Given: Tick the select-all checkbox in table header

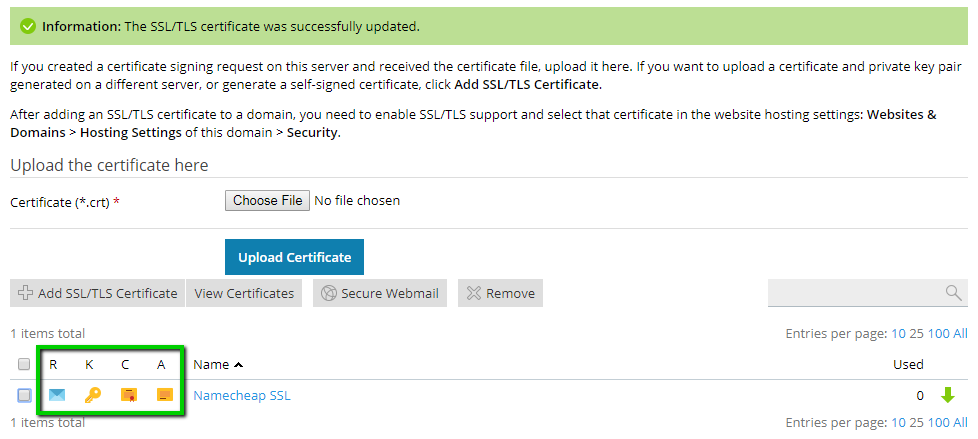Looking at the screenshot, I should click(24, 364).
